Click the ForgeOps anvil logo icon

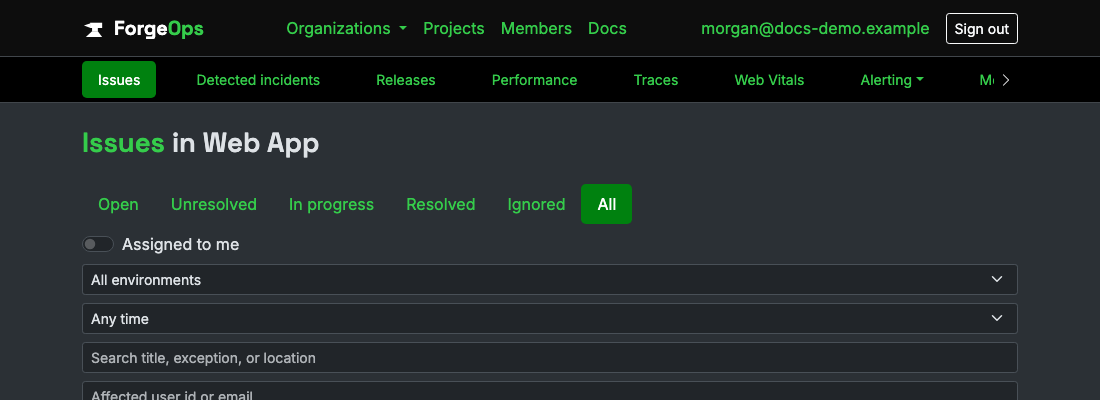pyautogui.click(x=94, y=29)
